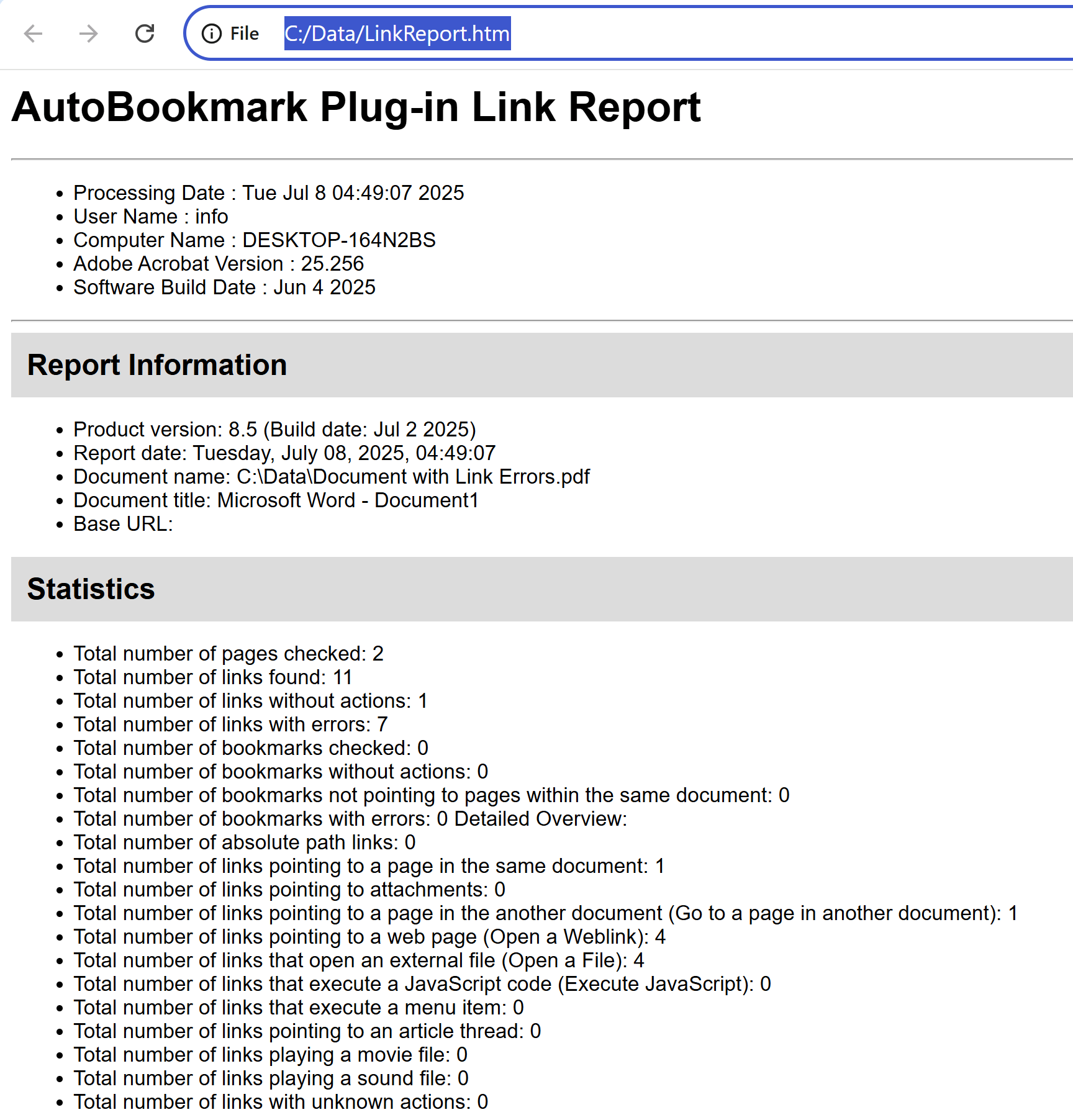Image resolution: width=1073 pixels, height=1120 pixels.
Task: Click links pointing to a web page line
Action: (x=369, y=937)
